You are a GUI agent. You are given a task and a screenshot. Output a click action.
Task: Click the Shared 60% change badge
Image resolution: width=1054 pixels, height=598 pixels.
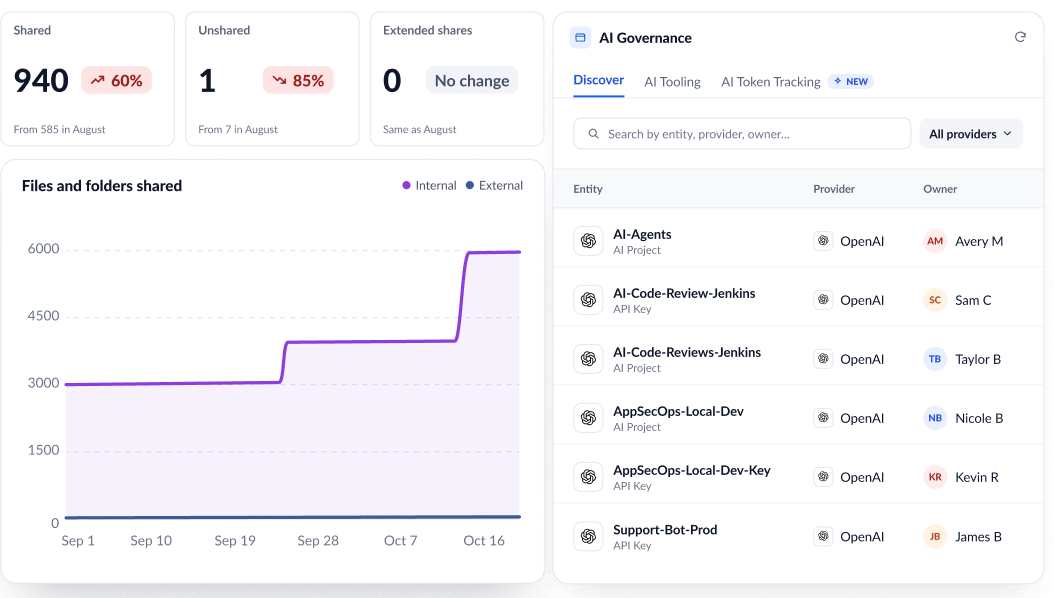click(x=116, y=81)
